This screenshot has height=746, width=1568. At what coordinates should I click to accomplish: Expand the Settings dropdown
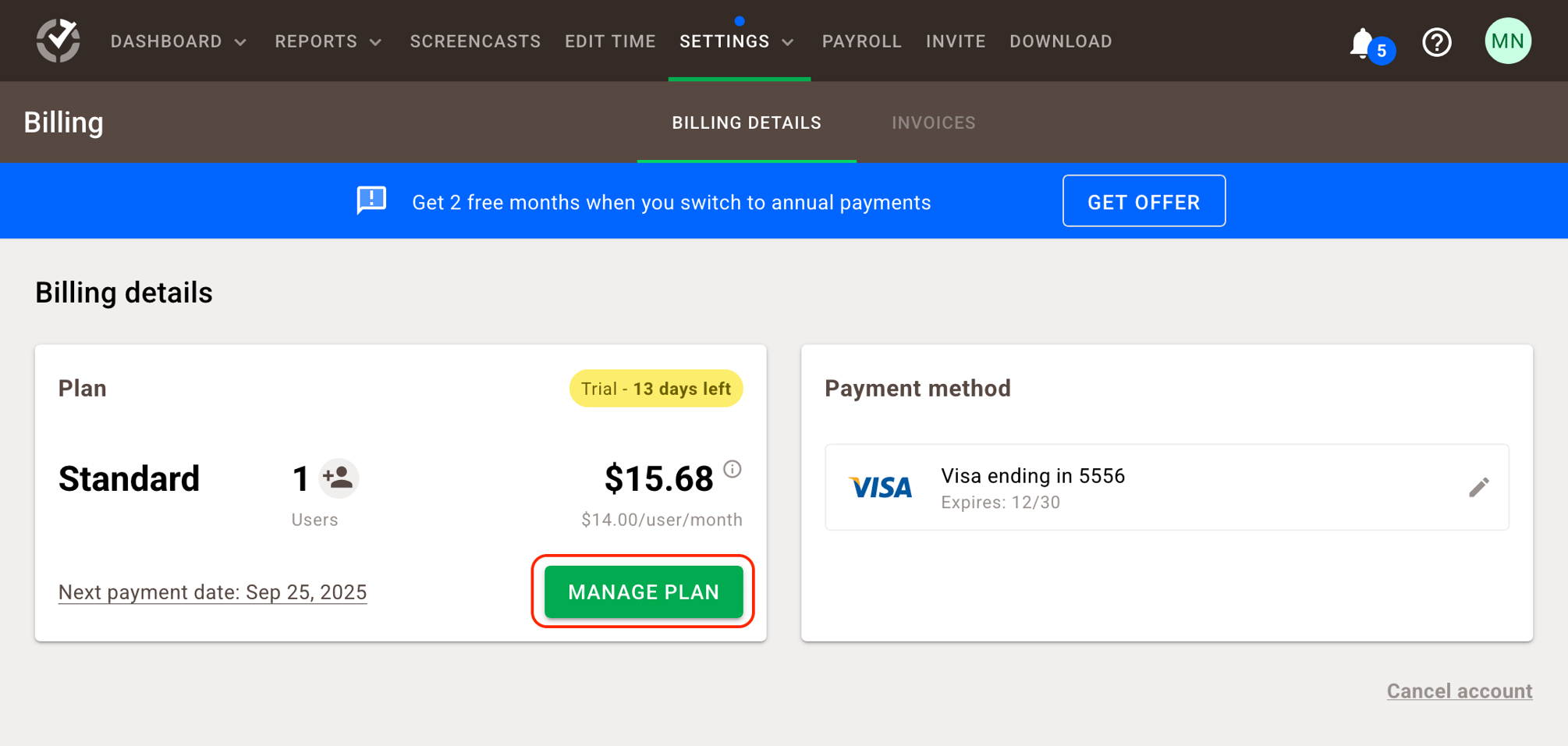tap(736, 41)
